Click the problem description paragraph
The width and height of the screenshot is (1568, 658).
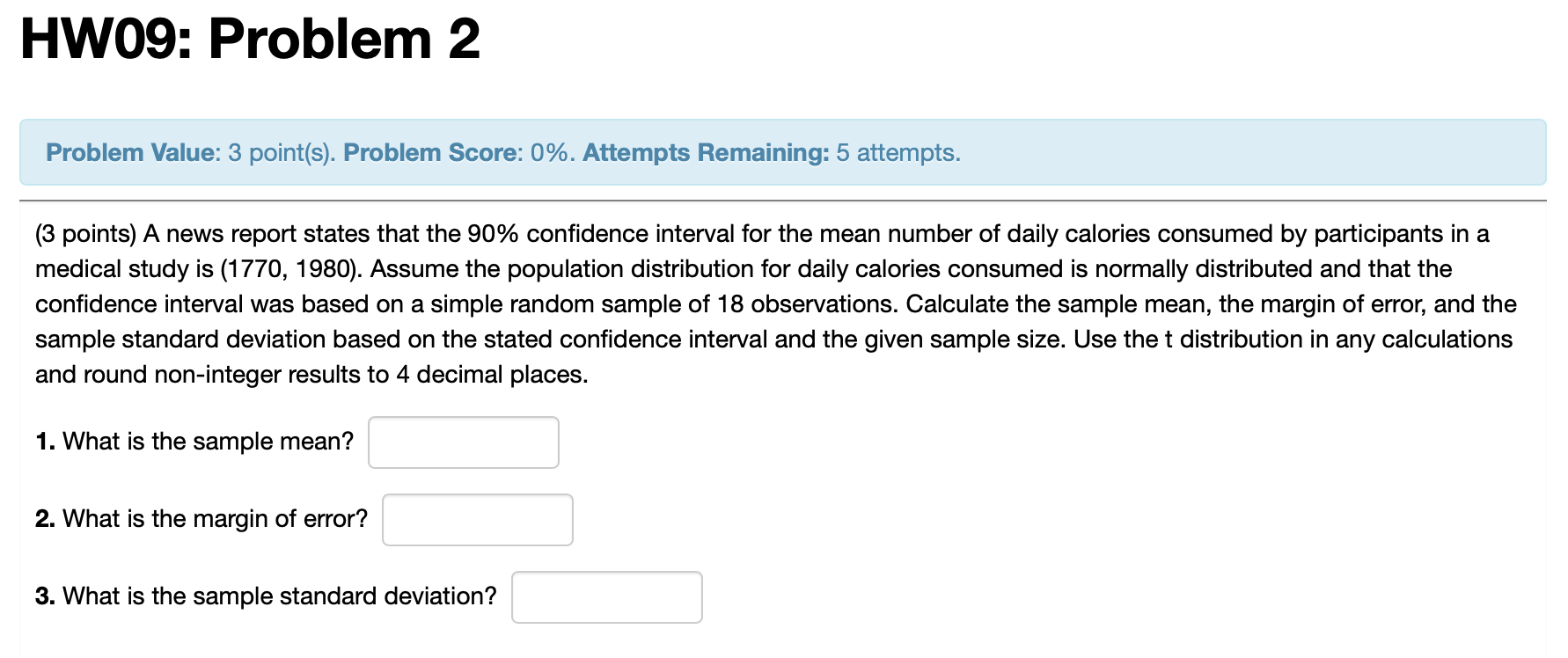[774, 303]
